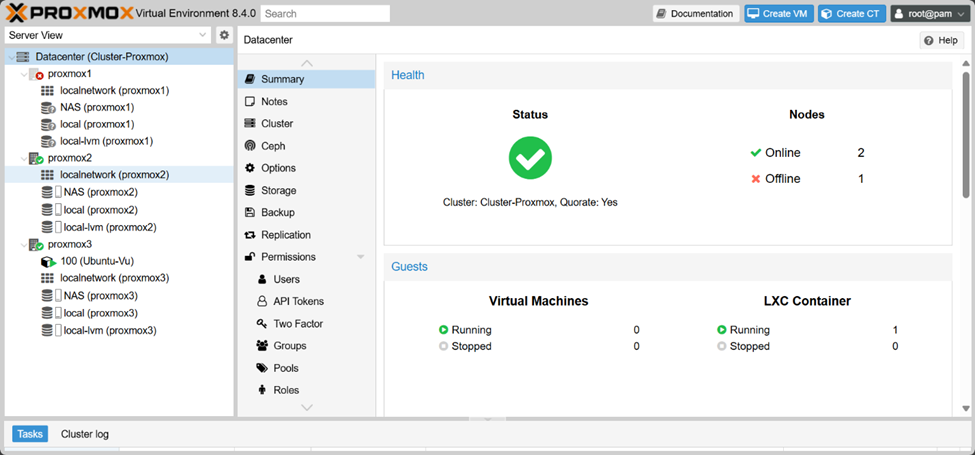Viewport: 975px width, 455px height.
Task: Click the Ceph icon in the menu
Action: 250,146
